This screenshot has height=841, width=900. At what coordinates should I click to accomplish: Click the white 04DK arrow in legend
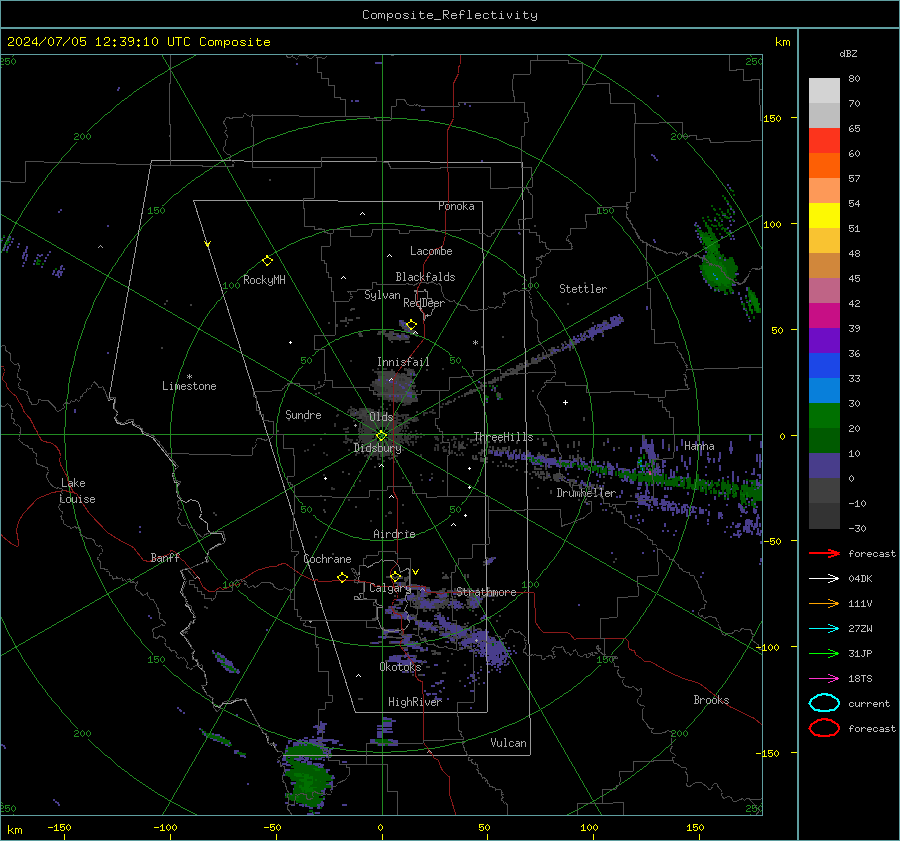pos(824,578)
